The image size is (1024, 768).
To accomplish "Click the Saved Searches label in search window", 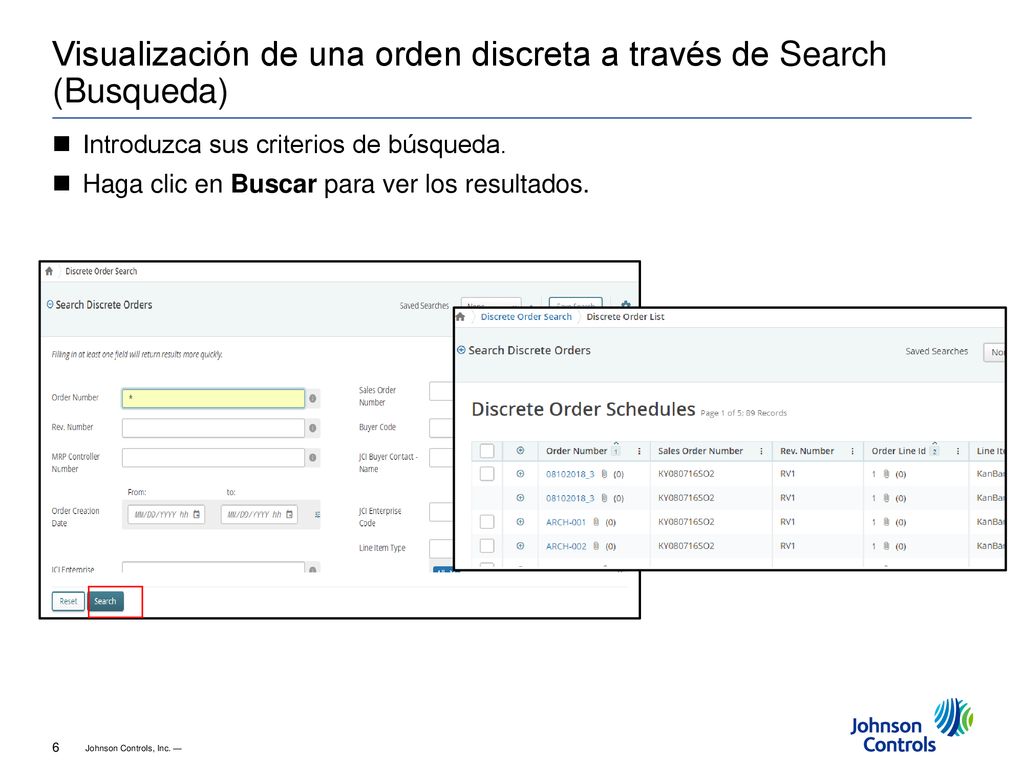I will 424,306.
